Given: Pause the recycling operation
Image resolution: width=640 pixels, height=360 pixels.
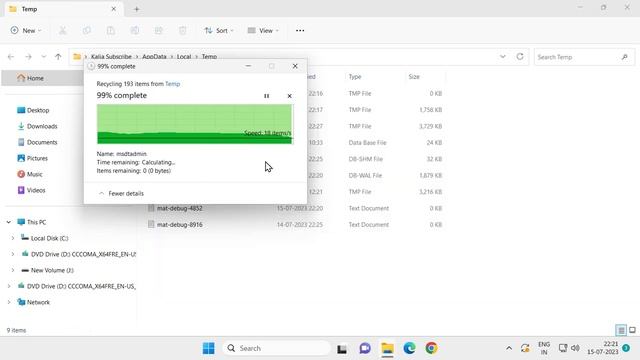Looking at the screenshot, I should pyautogui.click(x=267, y=96).
